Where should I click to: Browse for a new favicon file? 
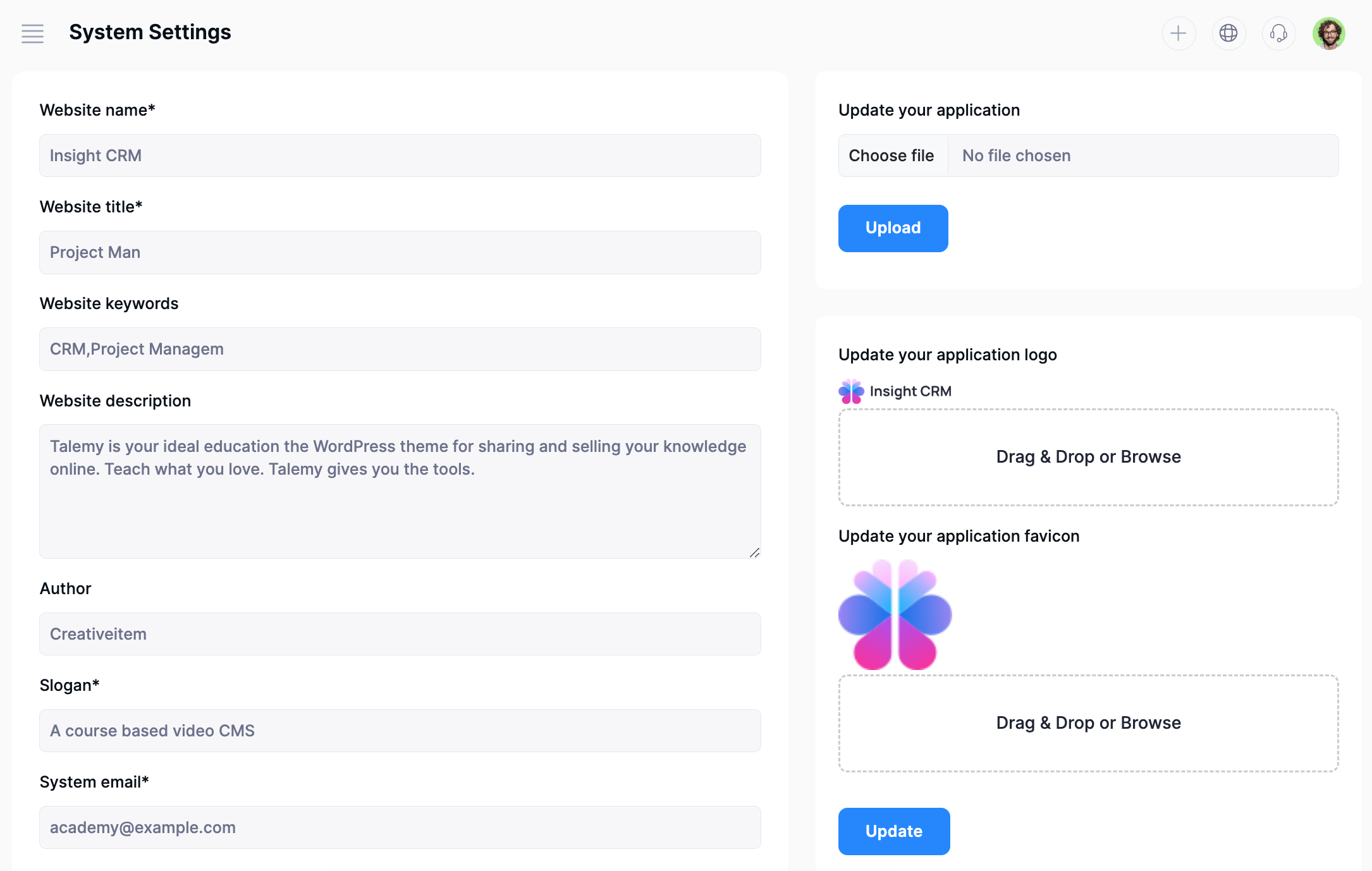click(1088, 723)
